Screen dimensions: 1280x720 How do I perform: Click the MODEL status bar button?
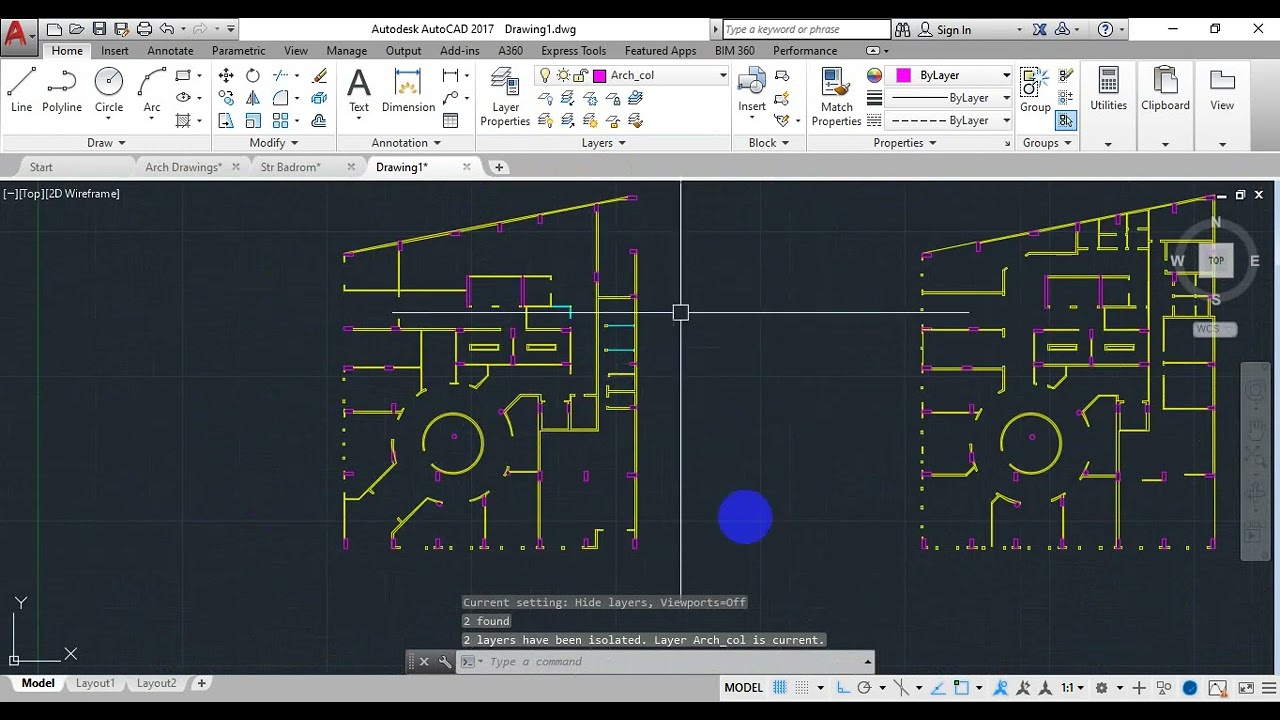(x=743, y=688)
